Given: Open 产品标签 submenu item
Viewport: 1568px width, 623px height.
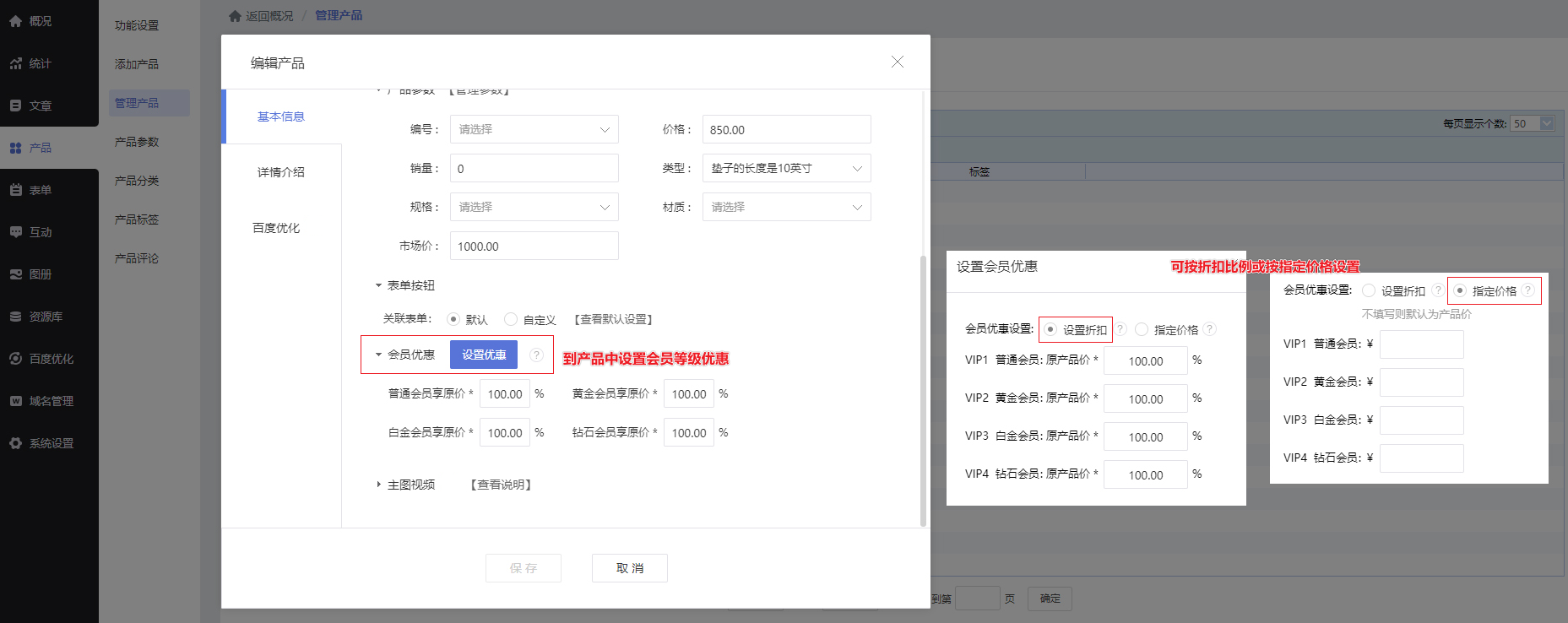Looking at the screenshot, I should click(x=137, y=219).
